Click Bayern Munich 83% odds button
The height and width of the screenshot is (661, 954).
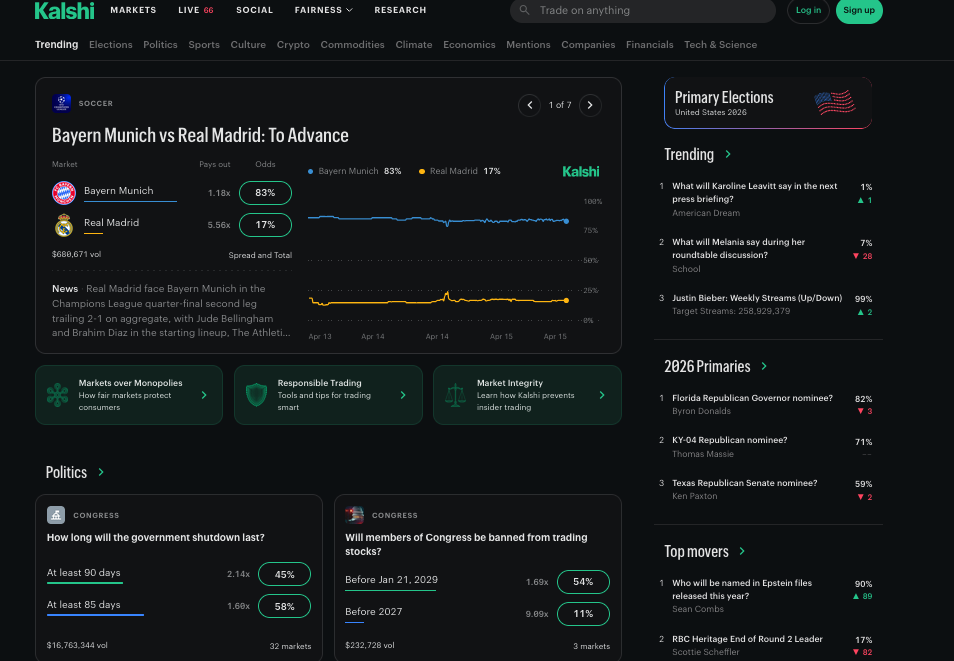(265, 192)
